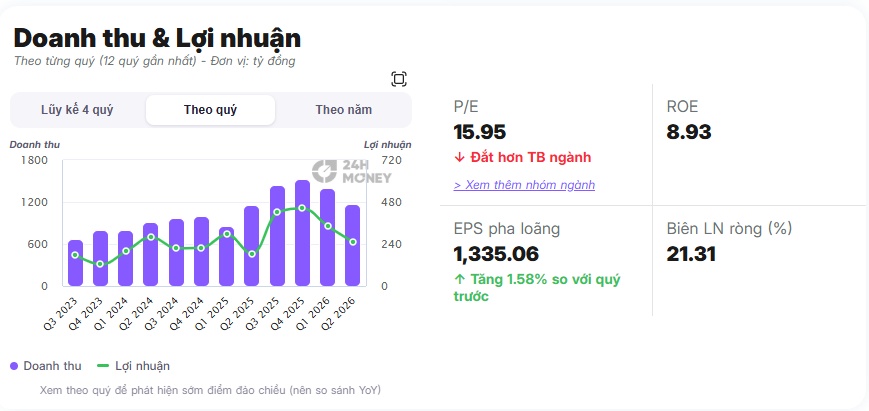
Task: Click the Q1 2024 revenue bar
Action: tap(126, 259)
